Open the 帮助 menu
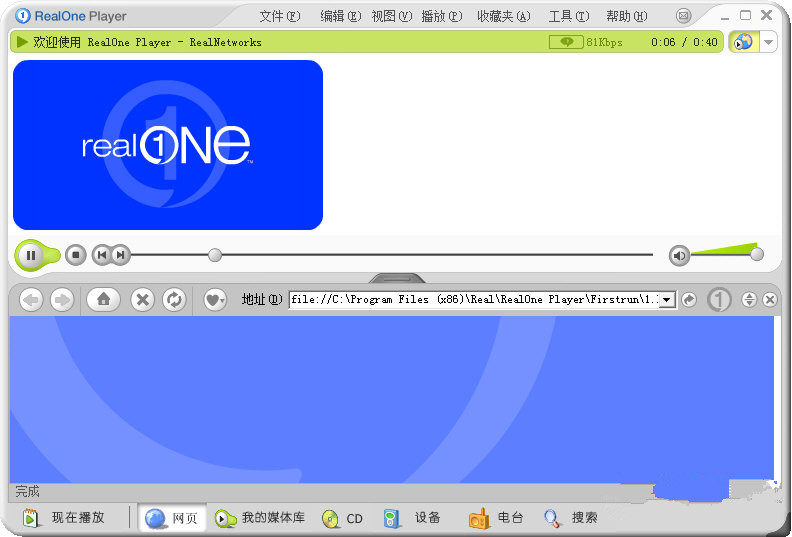Screen dimensions: 792x537 (627, 16)
